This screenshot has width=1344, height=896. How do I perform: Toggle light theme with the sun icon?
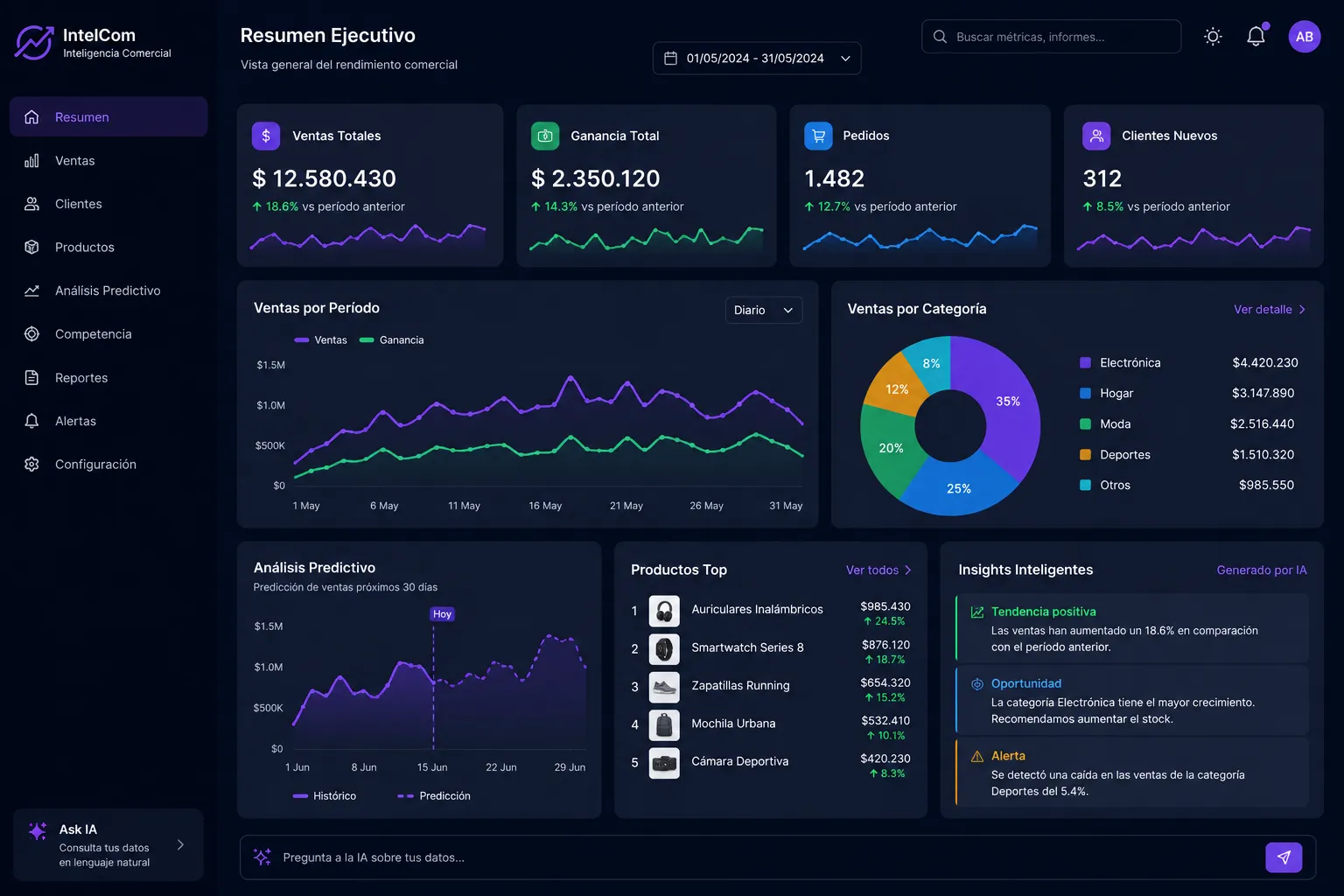tap(1213, 37)
